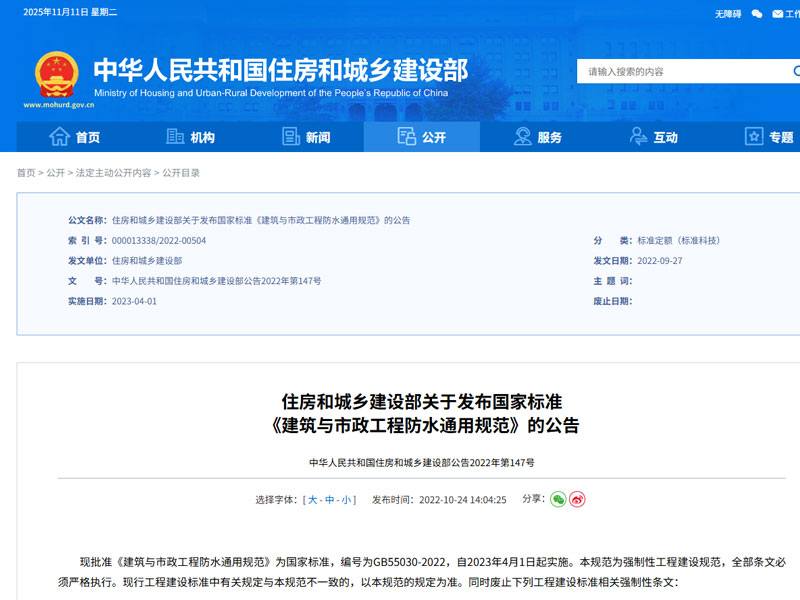This screenshot has width=800, height=600.
Task: Click the document icon beside 公开
Action: pyautogui.click(x=404, y=138)
